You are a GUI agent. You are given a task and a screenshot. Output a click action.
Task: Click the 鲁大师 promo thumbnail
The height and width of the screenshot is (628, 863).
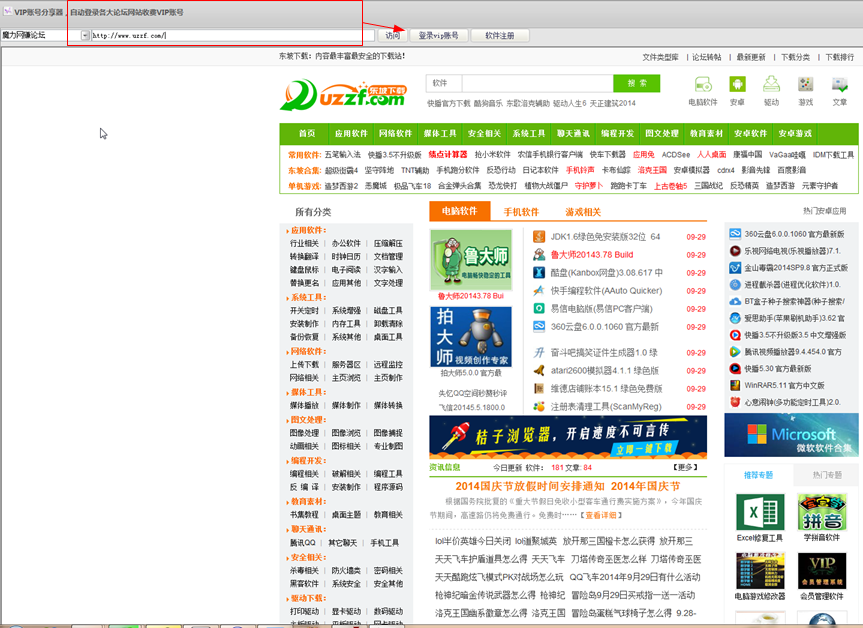click(471, 260)
